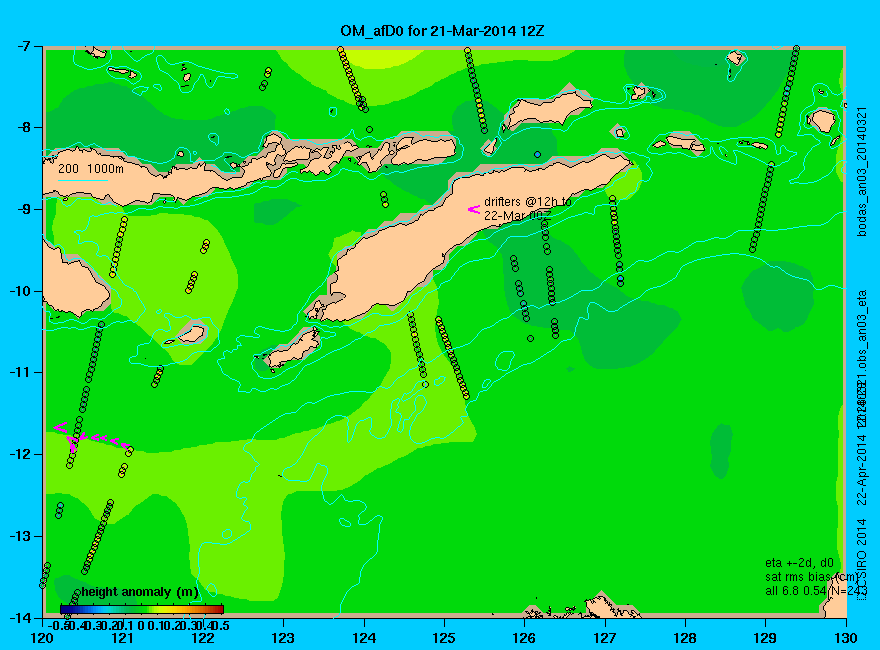Click the '-9' latitude axis label
This screenshot has height=650, width=880.
25,209
